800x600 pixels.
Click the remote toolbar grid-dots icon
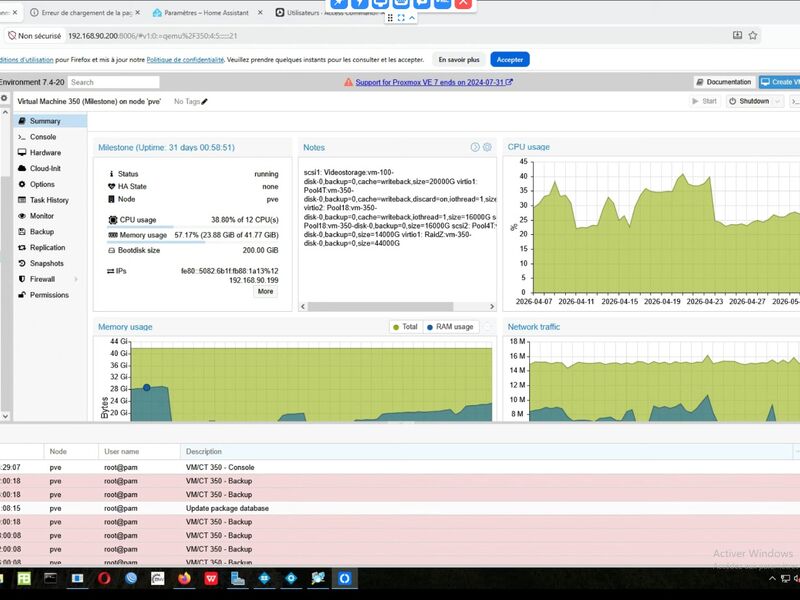(390, 18)
